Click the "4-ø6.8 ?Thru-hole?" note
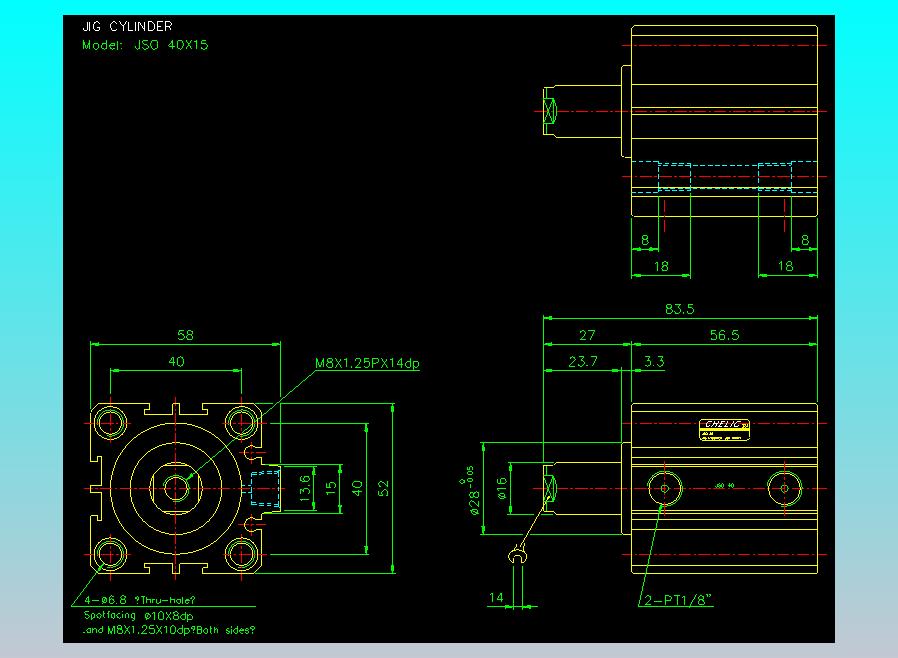898x658 pixels. tap(140, 600)
